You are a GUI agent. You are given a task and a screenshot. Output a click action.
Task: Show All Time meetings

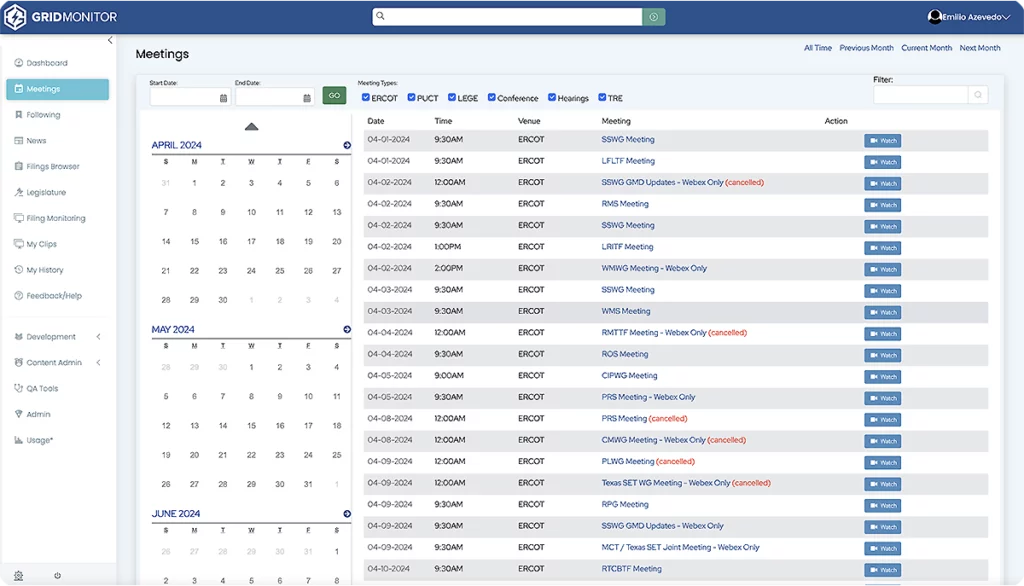tap(818, 48)
